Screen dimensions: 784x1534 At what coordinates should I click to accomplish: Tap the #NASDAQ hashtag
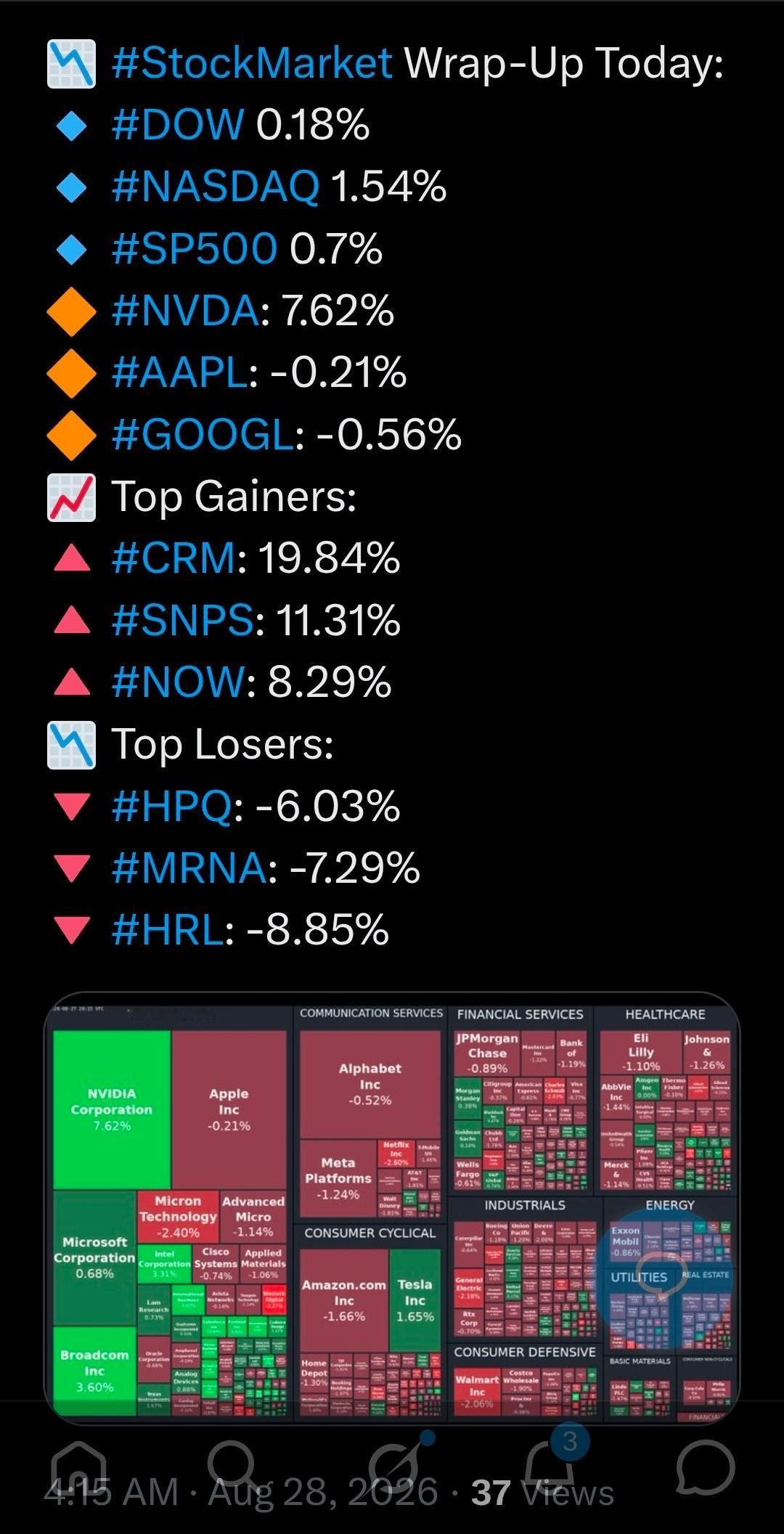point(216,187)
